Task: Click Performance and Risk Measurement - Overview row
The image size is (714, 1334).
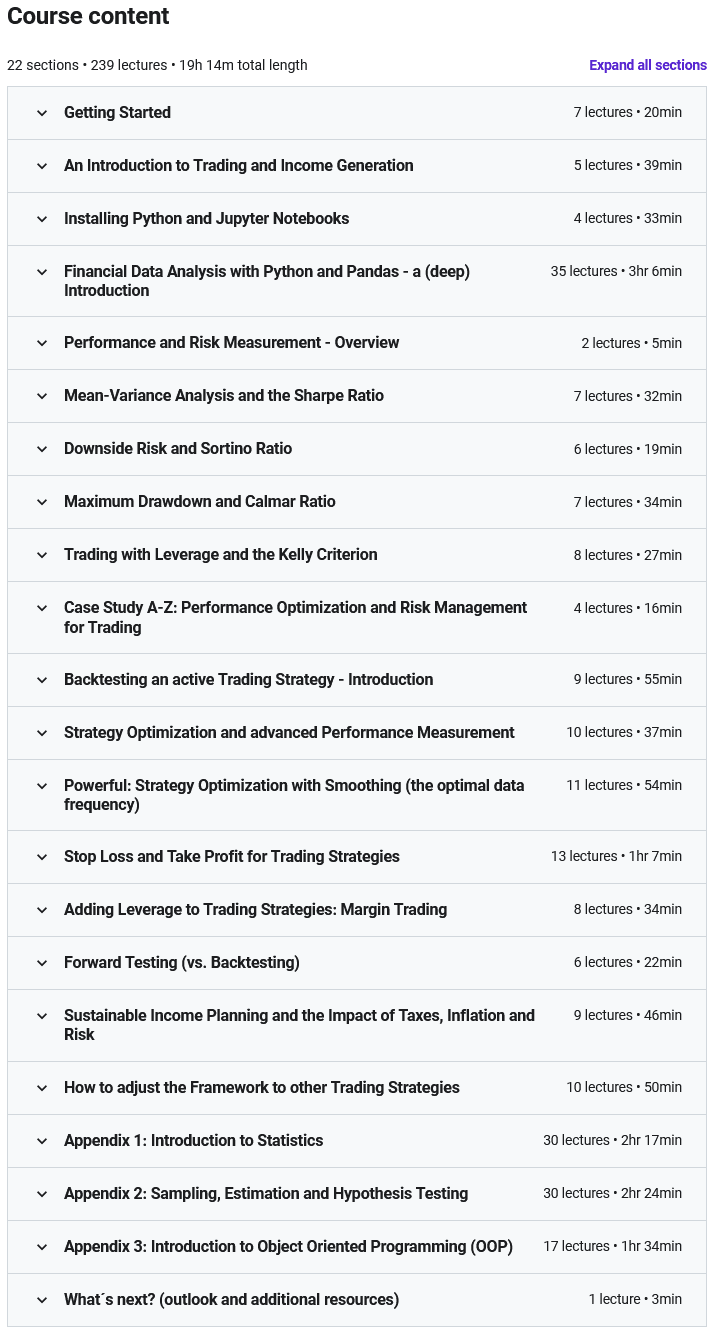Action: (x=231, y=343)
